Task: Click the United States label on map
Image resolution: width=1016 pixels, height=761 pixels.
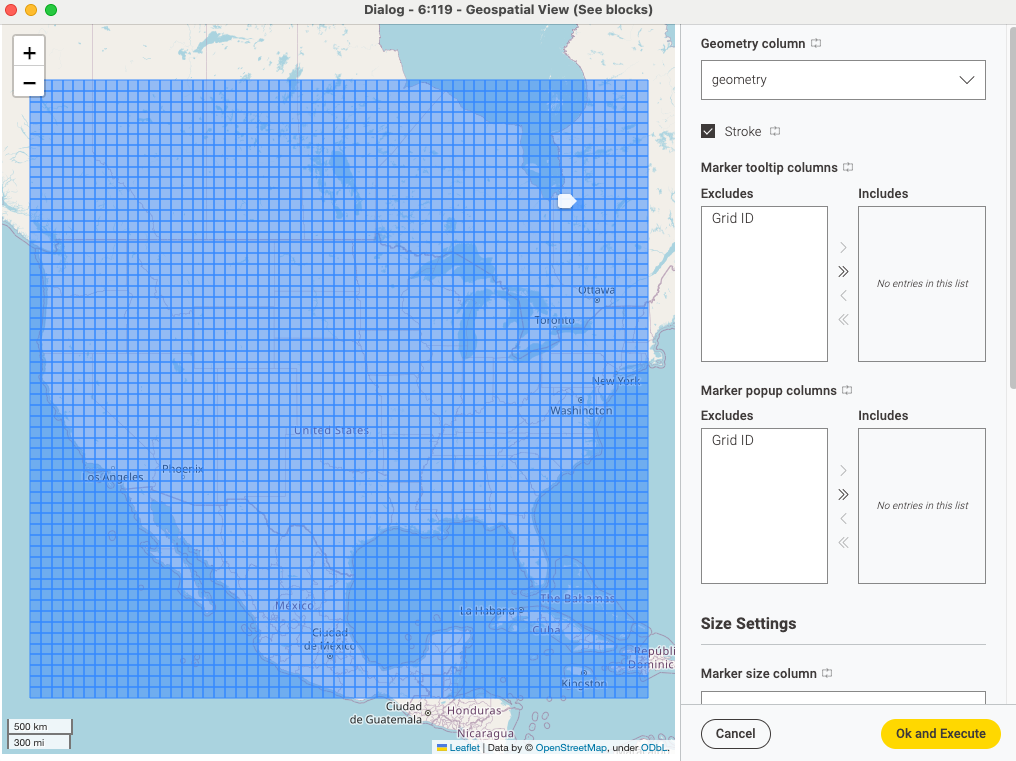Action: 331,430
